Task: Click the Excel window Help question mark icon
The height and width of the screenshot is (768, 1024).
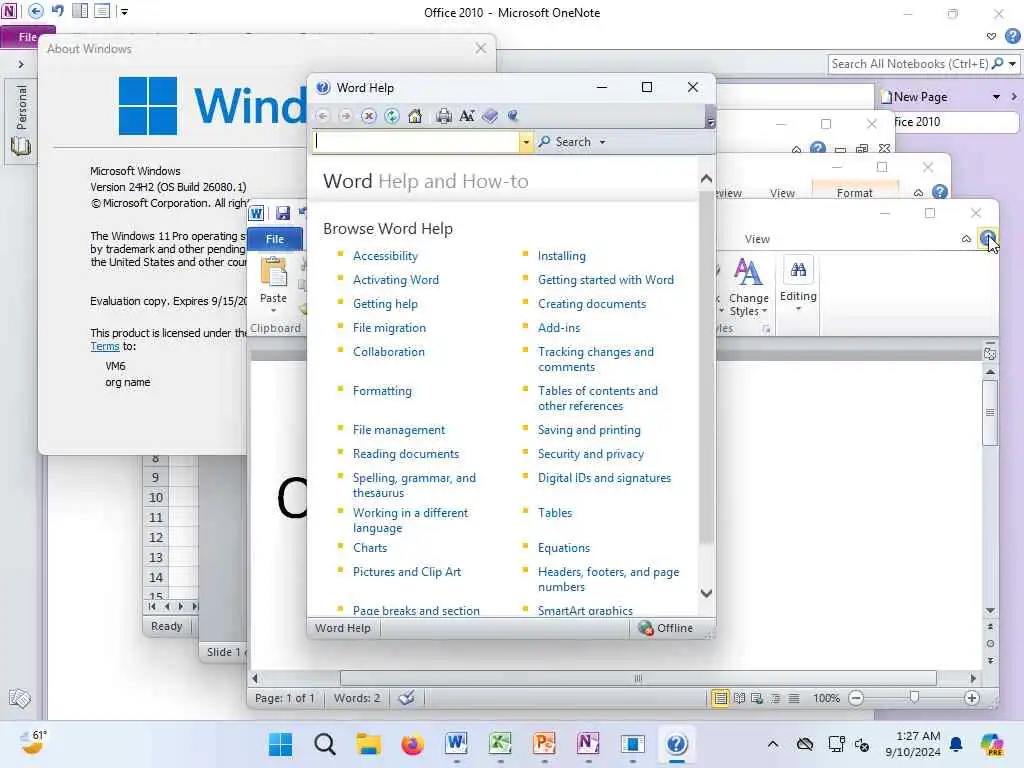Action: 817,148
